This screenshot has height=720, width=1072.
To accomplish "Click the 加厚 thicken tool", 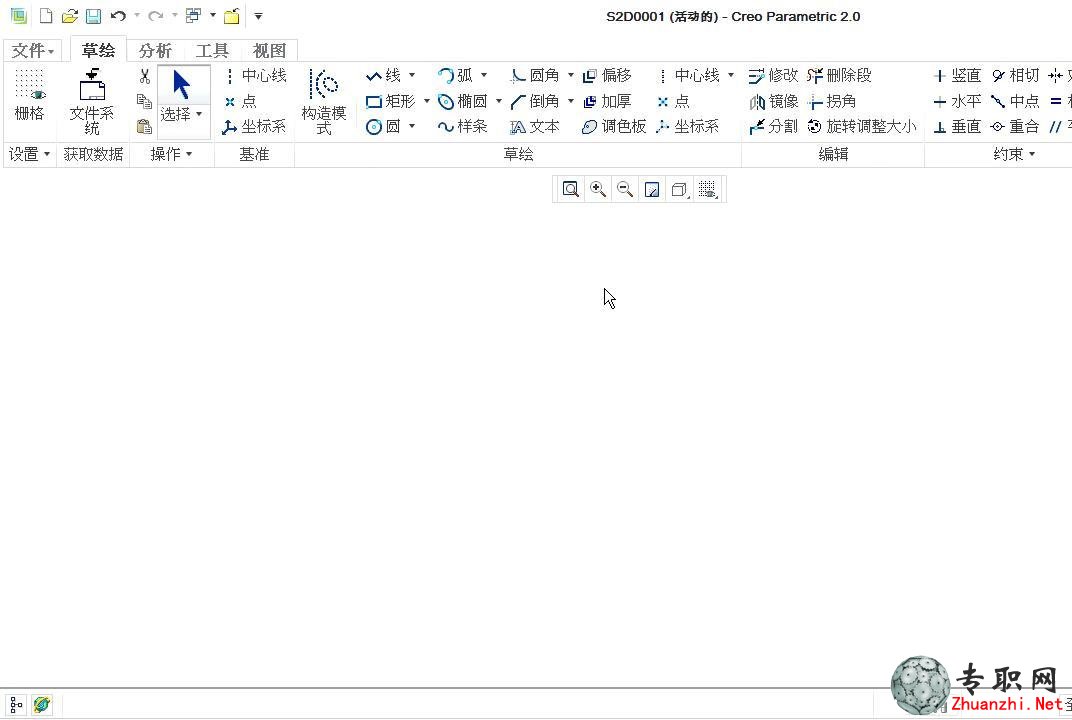I will click(607, 101).
